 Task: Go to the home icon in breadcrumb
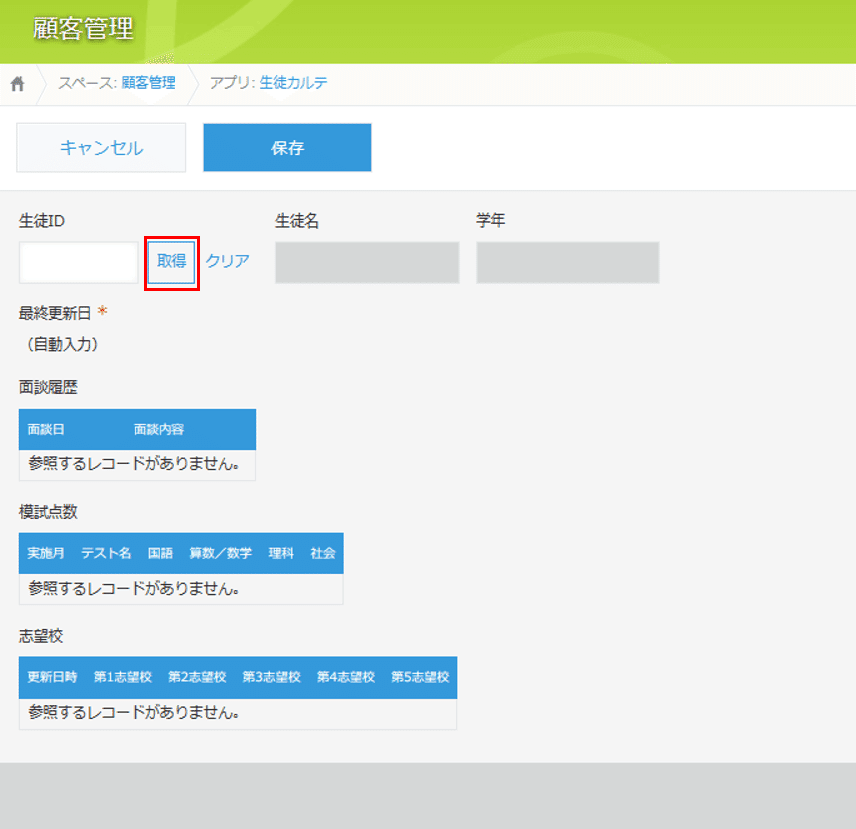[17, 84]
